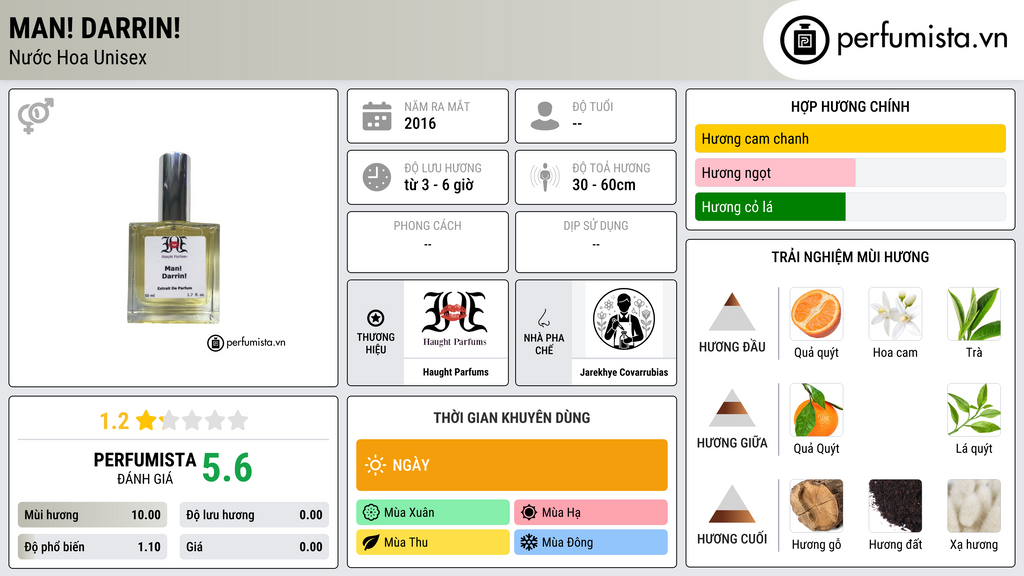
Task: Click the calendar icon beside Năm ra mắt
Action: [377, 116]
